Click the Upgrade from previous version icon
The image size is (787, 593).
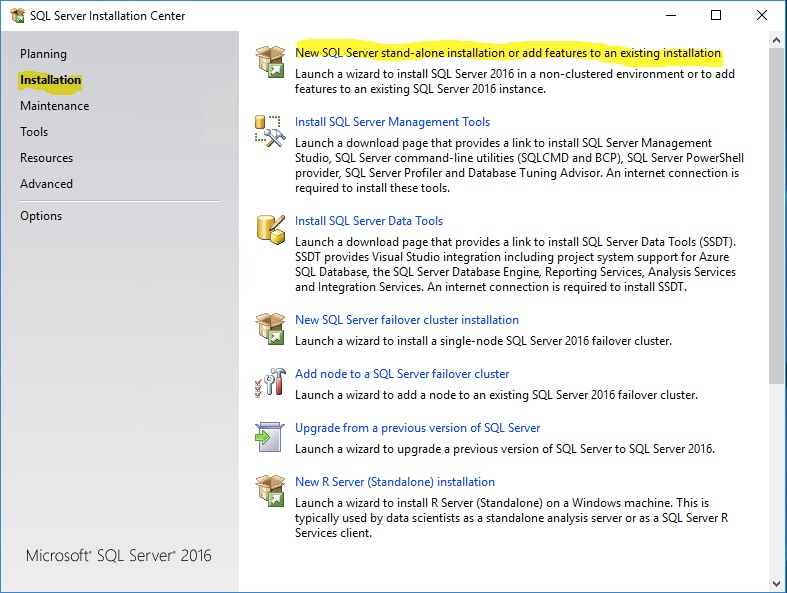pos(270,437)
